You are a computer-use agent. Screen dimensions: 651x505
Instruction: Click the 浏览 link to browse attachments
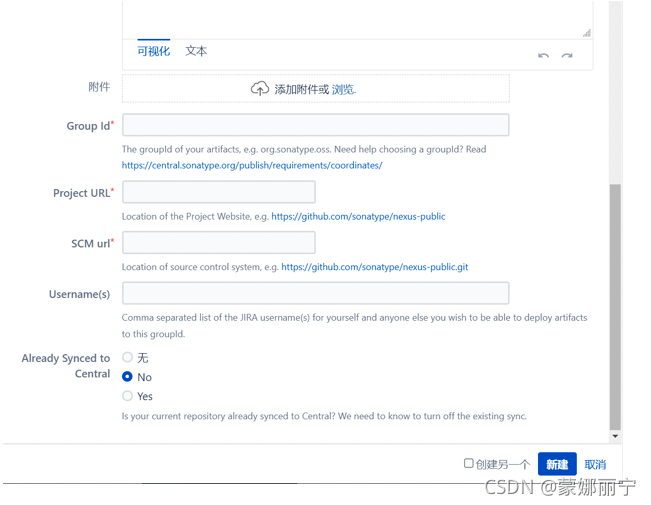(x=343, y=89)
